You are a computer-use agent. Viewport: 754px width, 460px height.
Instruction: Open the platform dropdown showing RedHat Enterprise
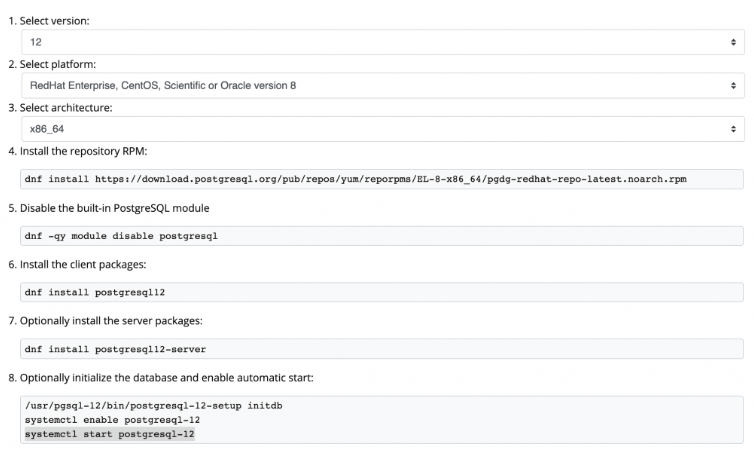pos(383,86)
